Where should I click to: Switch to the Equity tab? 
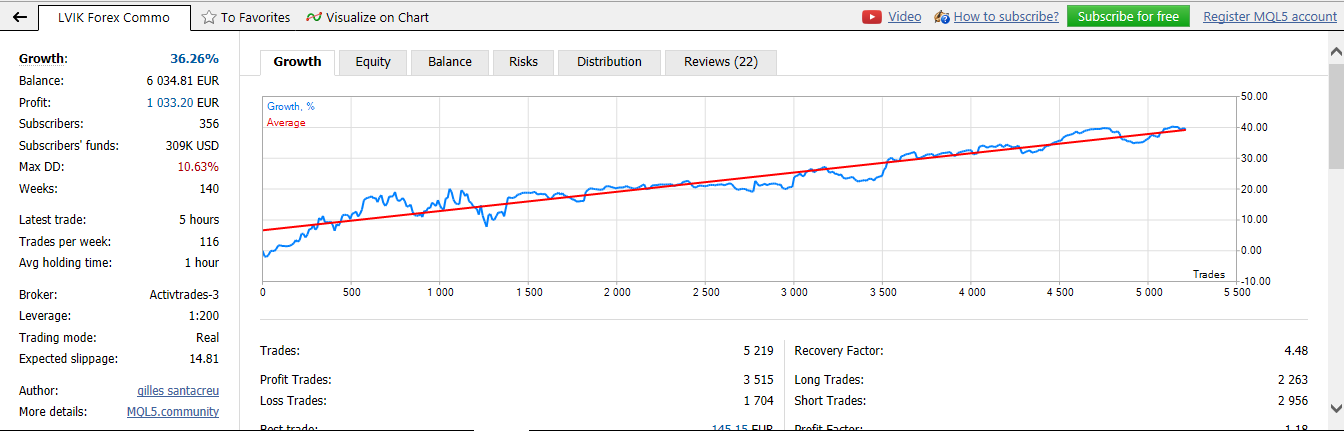[x=372, y=62]
